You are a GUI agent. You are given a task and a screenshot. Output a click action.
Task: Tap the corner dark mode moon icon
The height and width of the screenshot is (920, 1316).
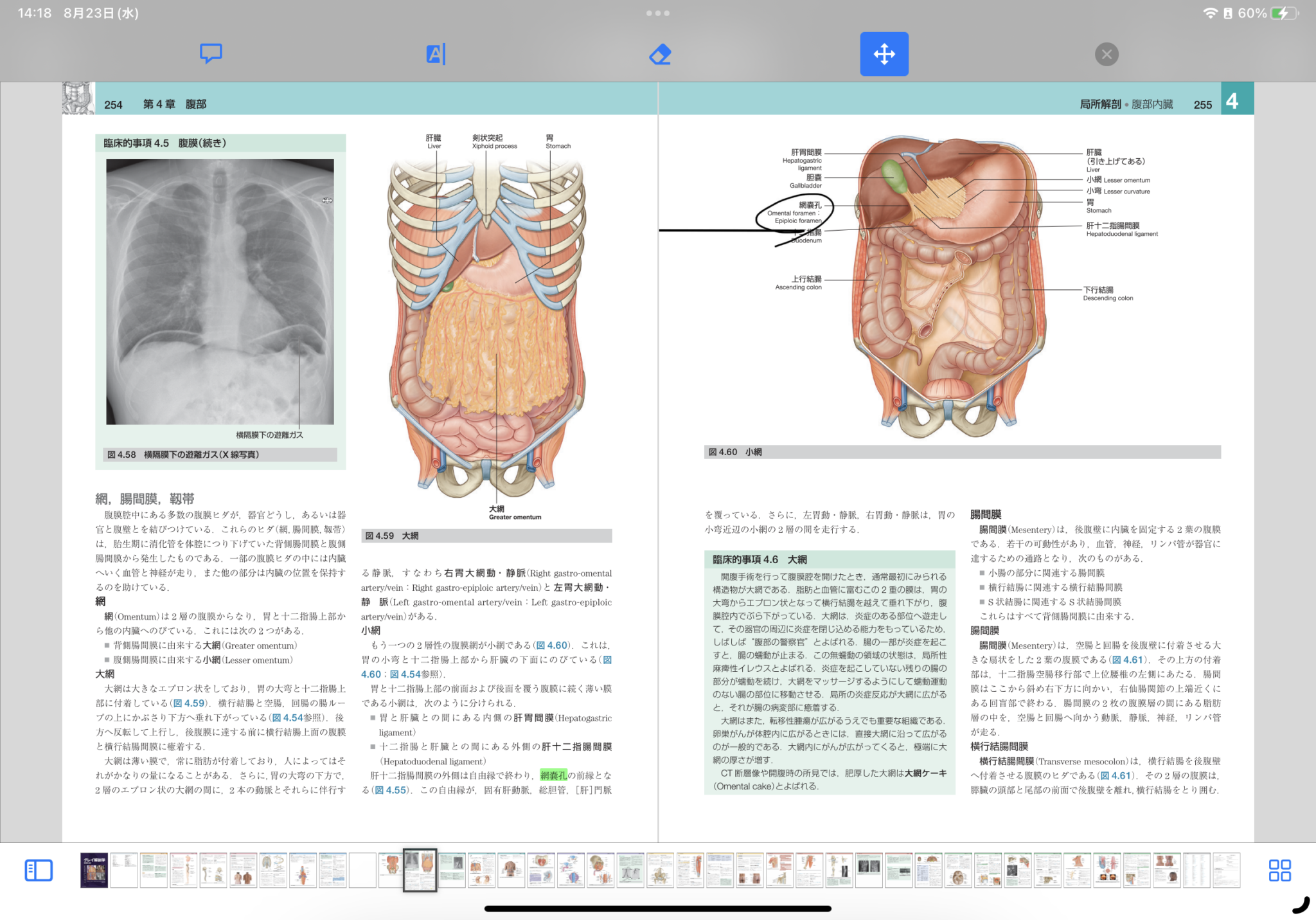[1300, 905]
